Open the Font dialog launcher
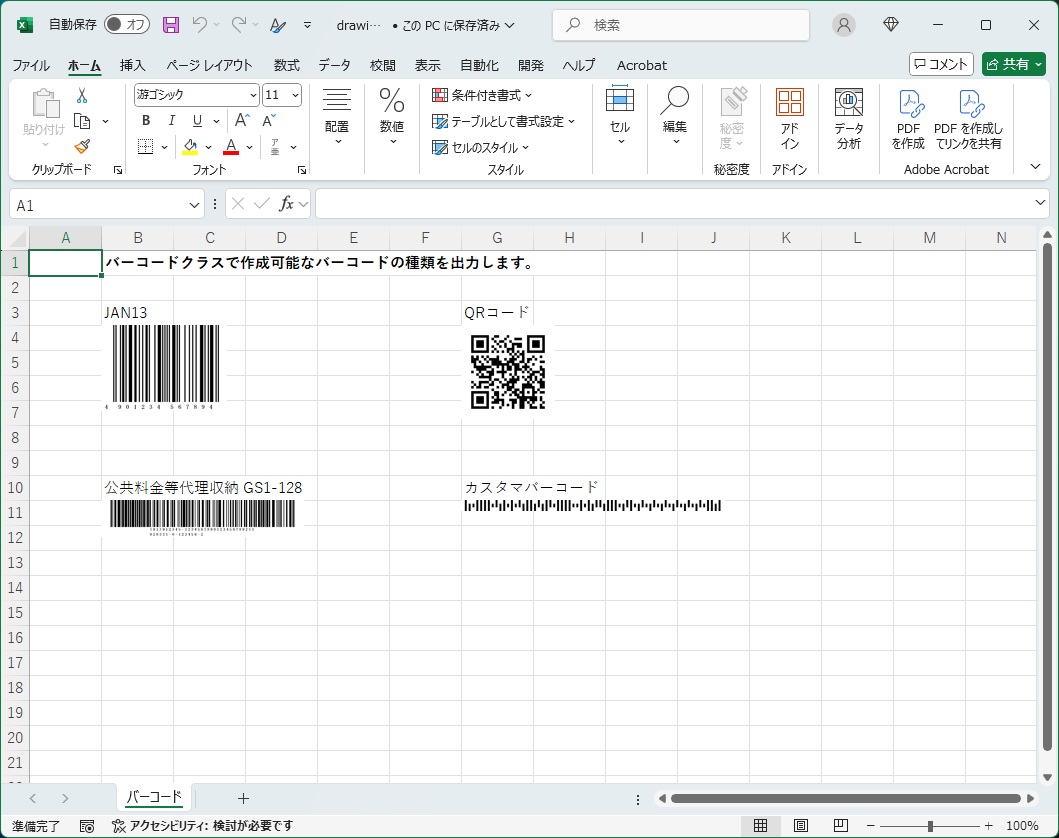Viewport: 1059px width, 838px height. tap(302, 170)
